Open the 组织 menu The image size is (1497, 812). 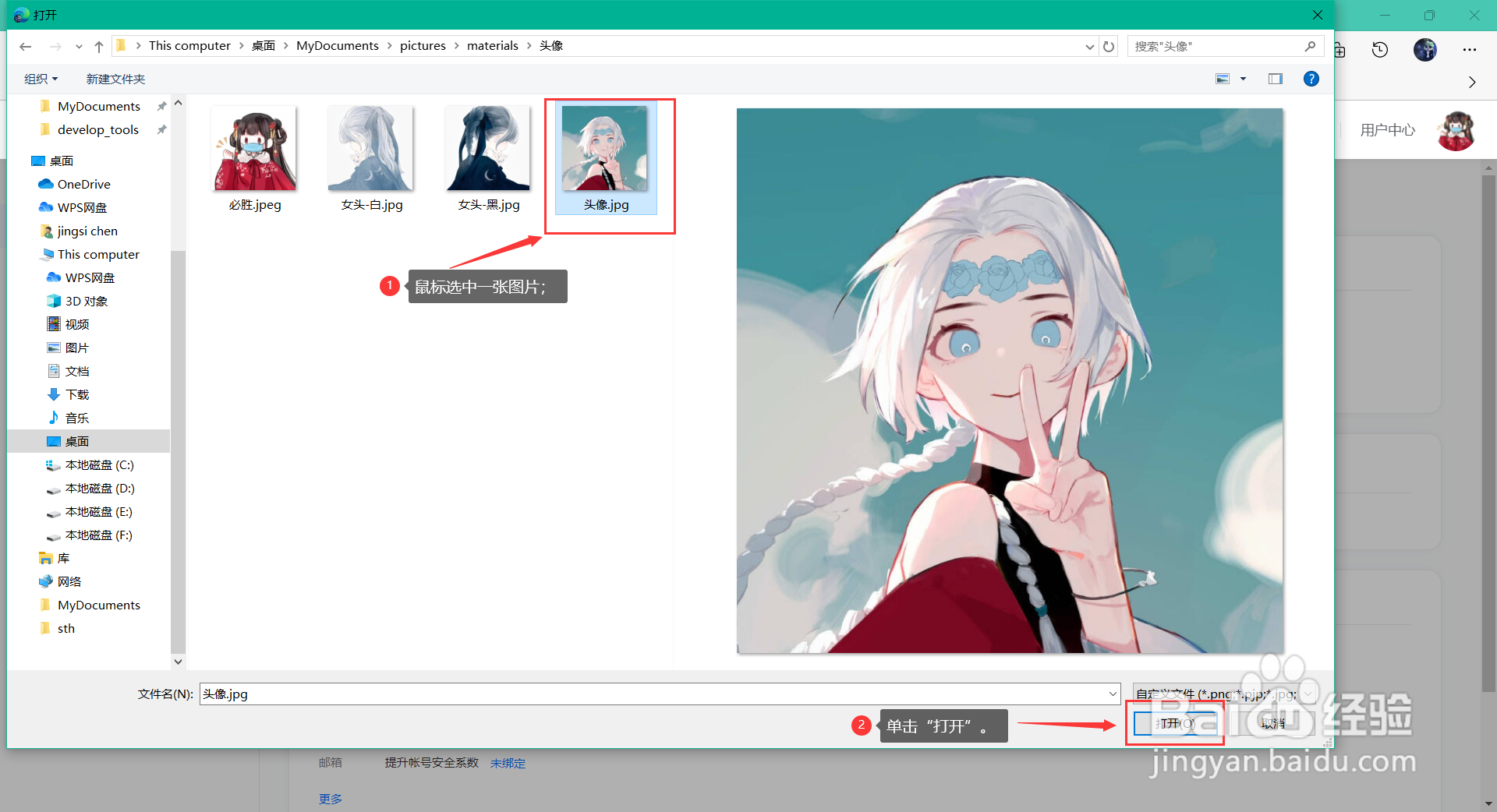coord(41,79)
